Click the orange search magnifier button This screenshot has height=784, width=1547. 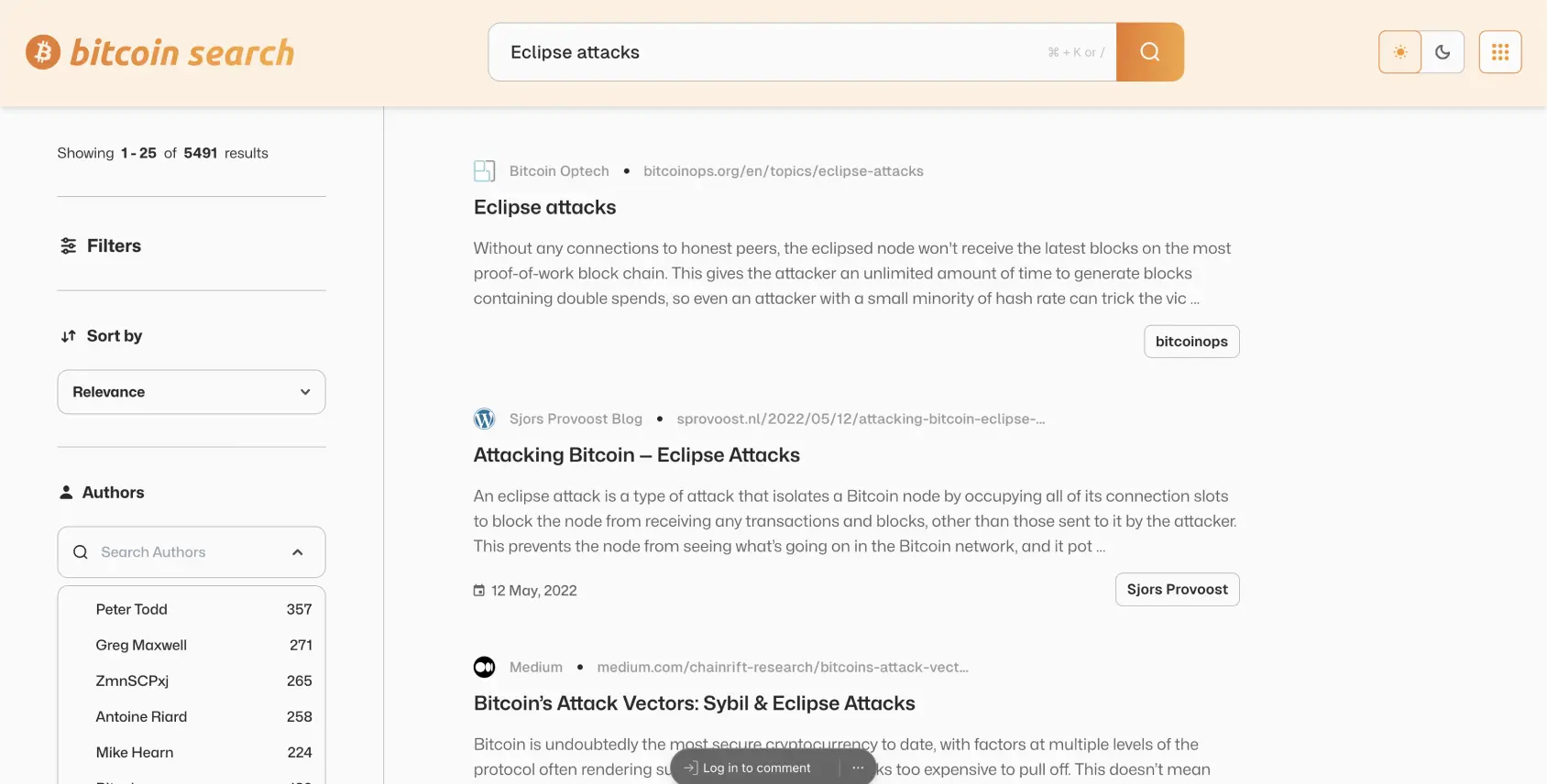[1149, 52]
